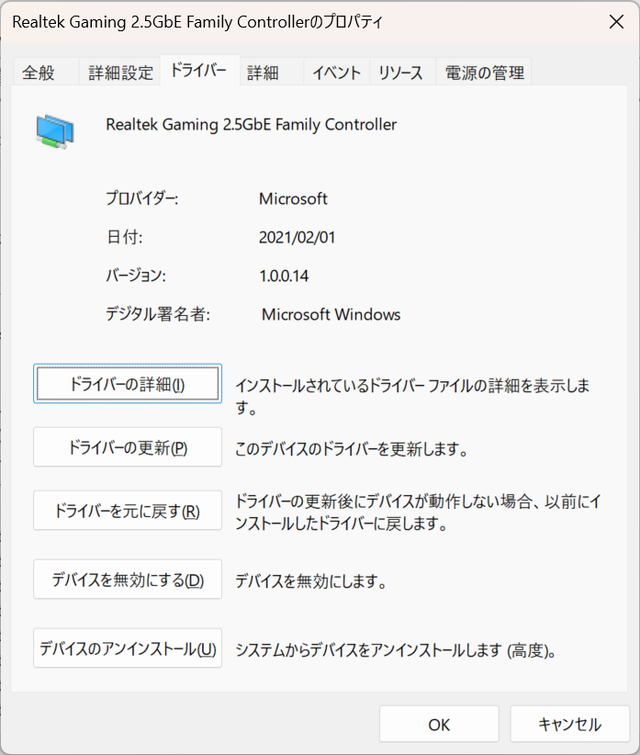Click the プロバイダー: label

(142, 198)
